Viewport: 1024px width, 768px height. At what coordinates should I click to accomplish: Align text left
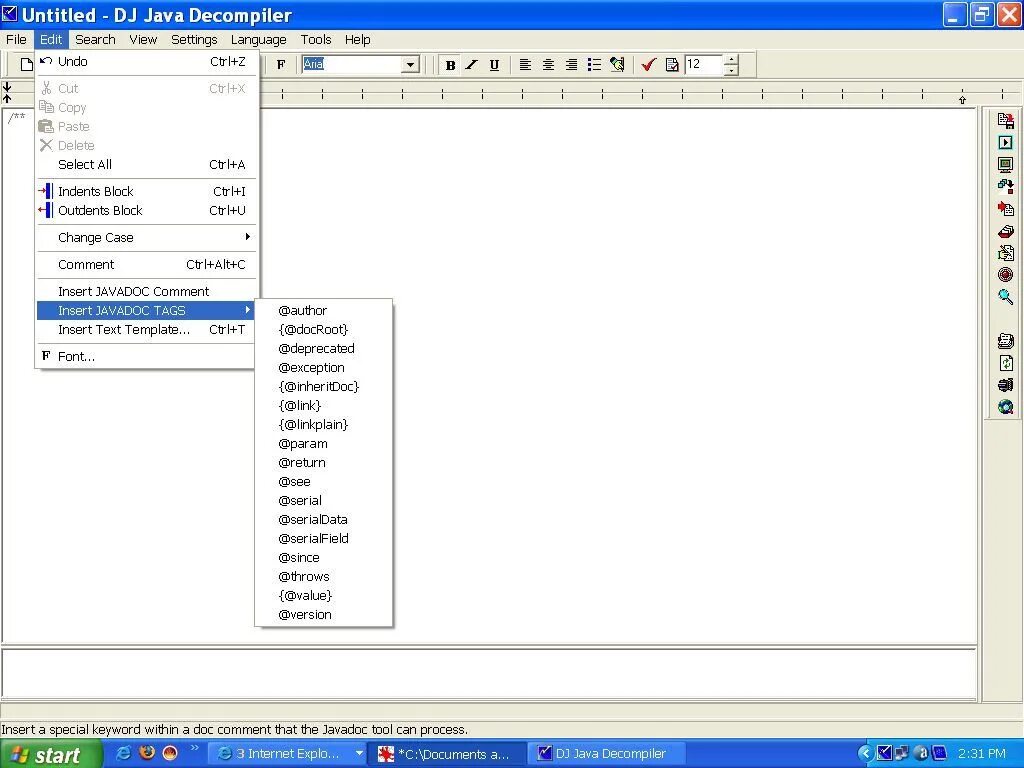[x=525, y=65]
